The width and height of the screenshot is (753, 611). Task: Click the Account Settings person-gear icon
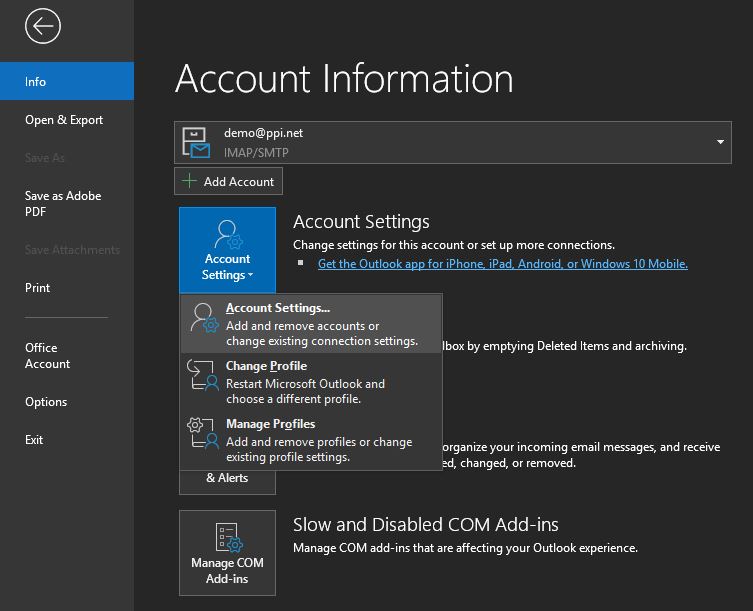227,236
